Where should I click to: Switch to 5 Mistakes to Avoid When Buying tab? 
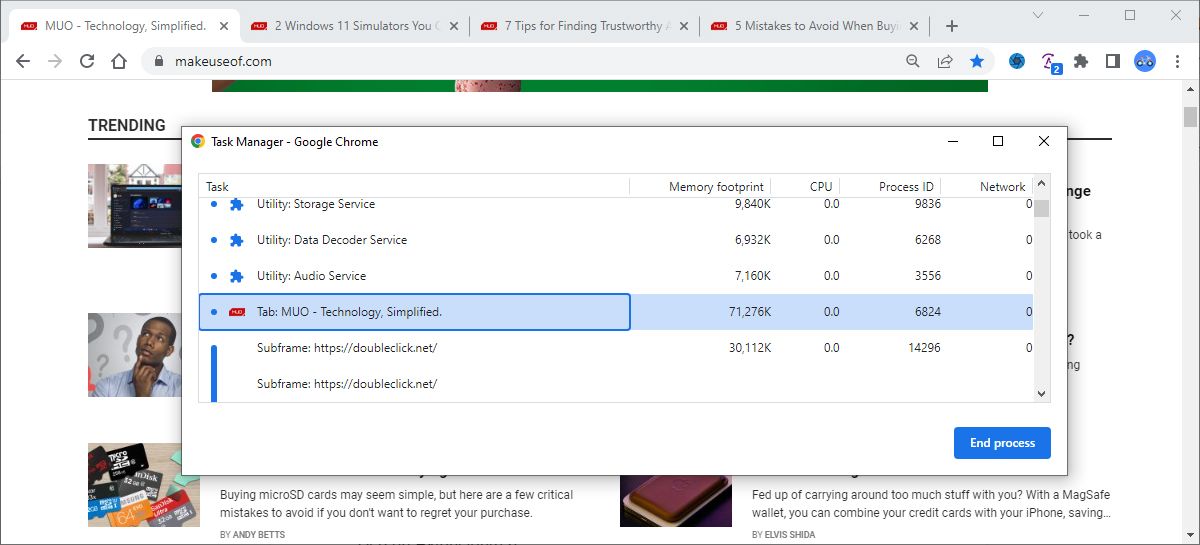coord(814,26)
